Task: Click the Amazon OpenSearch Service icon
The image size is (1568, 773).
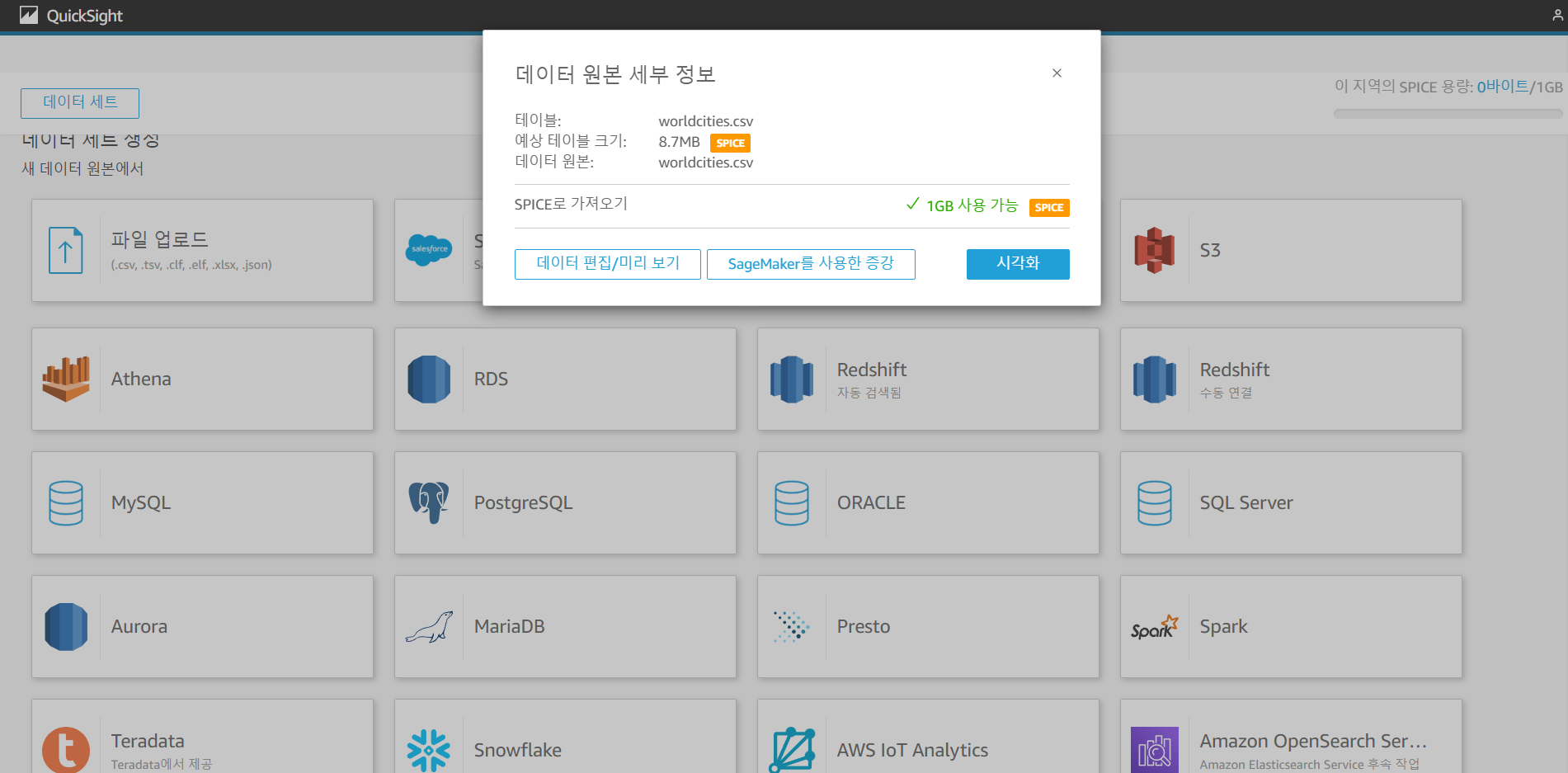Action: coord(1155,750)
